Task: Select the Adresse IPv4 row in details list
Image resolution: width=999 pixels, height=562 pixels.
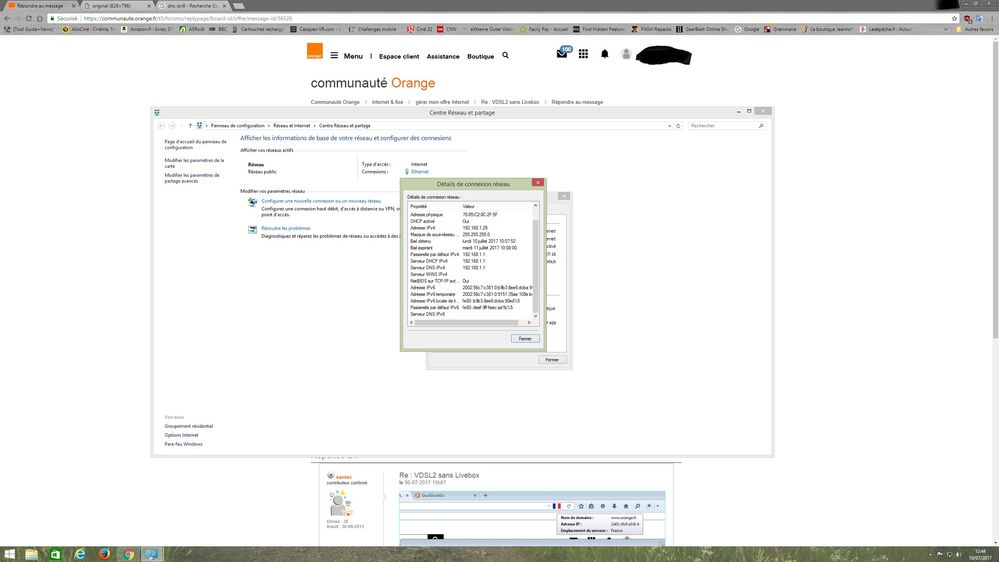Action: [470, 227]
